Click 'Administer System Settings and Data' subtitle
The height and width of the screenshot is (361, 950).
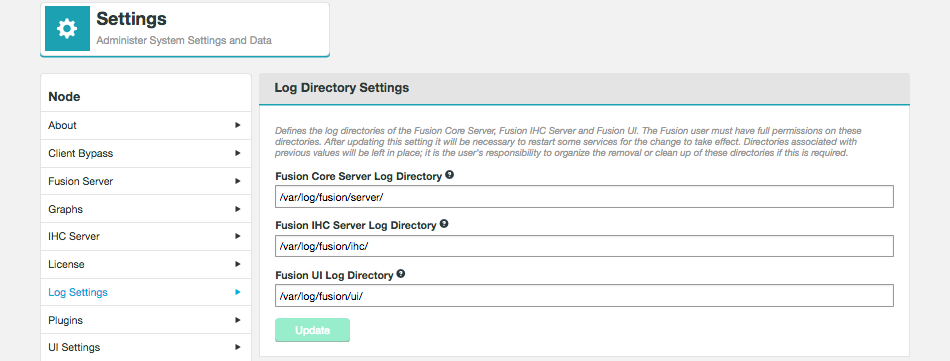point(184,41)
